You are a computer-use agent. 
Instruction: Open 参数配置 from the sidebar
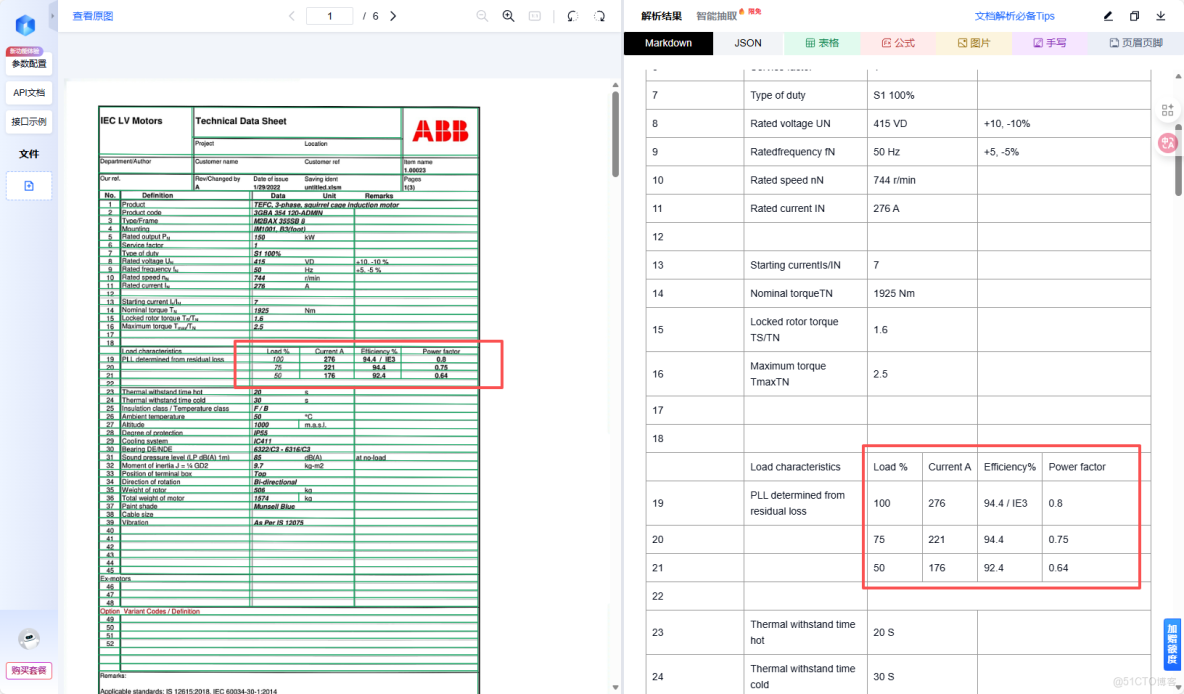pos(28,62)
